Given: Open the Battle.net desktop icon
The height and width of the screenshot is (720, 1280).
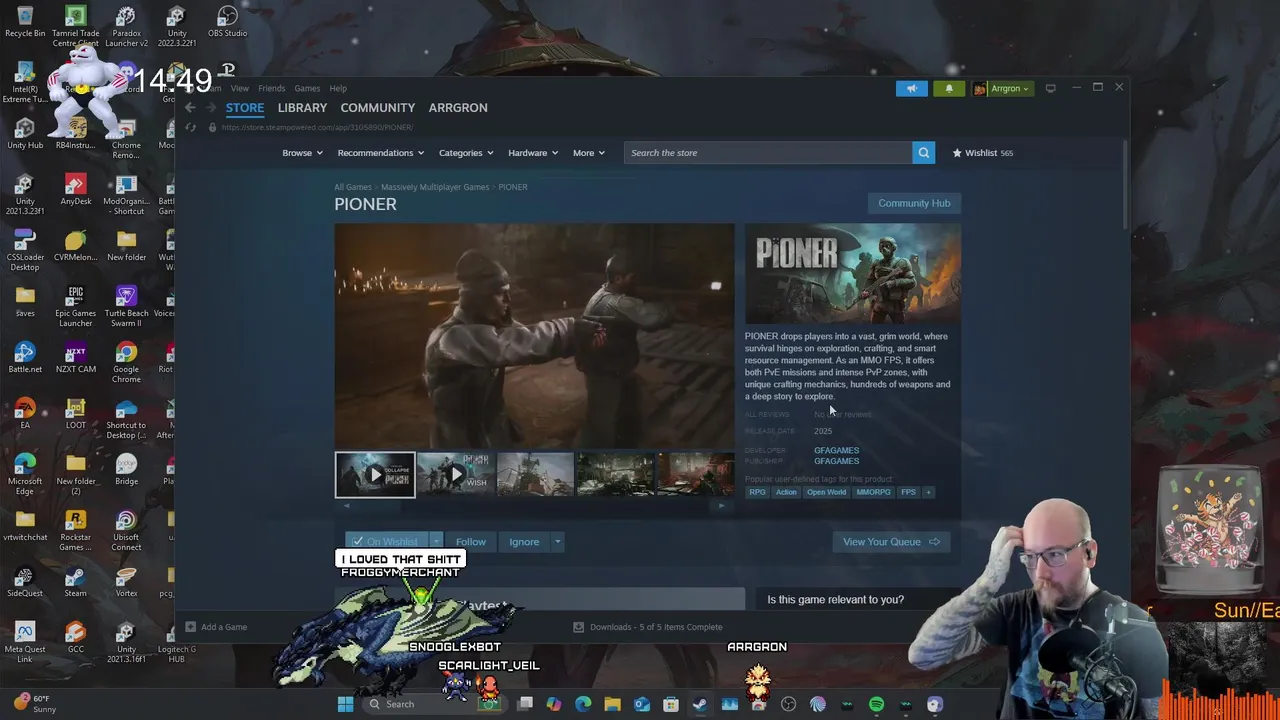Looking at the screenshot, I should point(25,358).
